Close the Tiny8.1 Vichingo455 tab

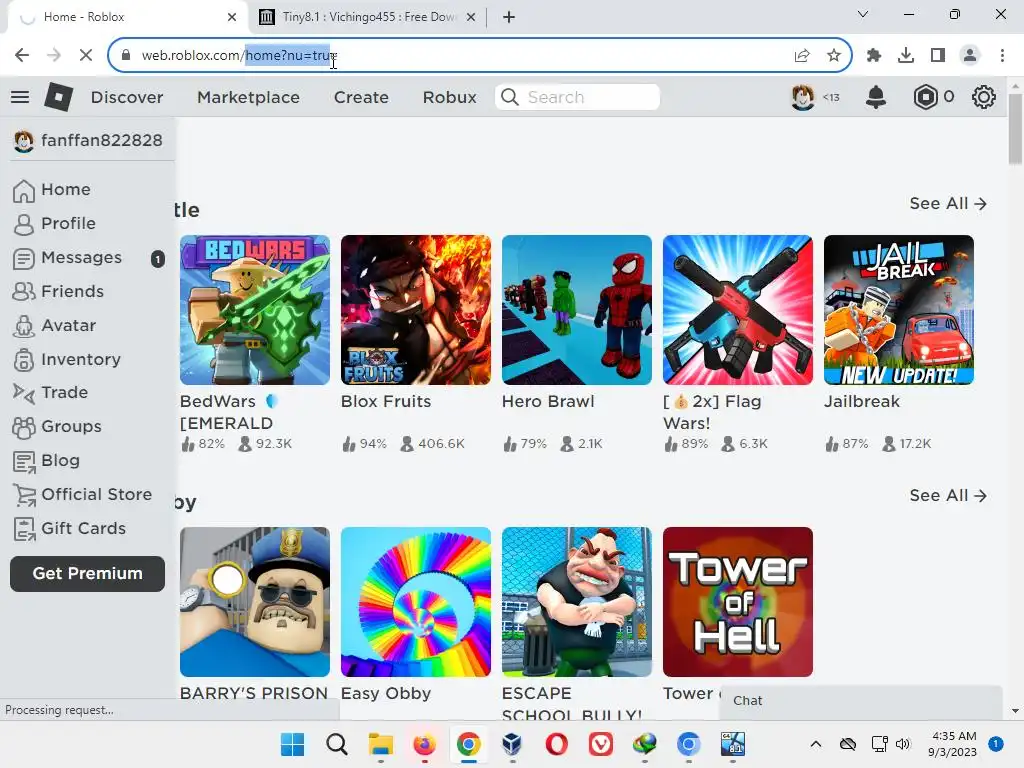471,17
